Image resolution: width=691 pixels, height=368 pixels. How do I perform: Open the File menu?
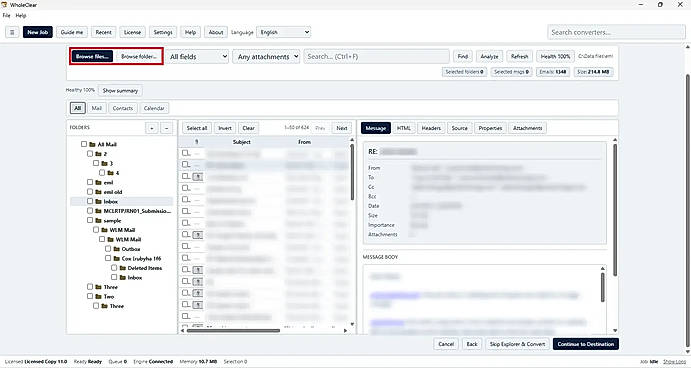pyautogui.click(x=7, y=15)
